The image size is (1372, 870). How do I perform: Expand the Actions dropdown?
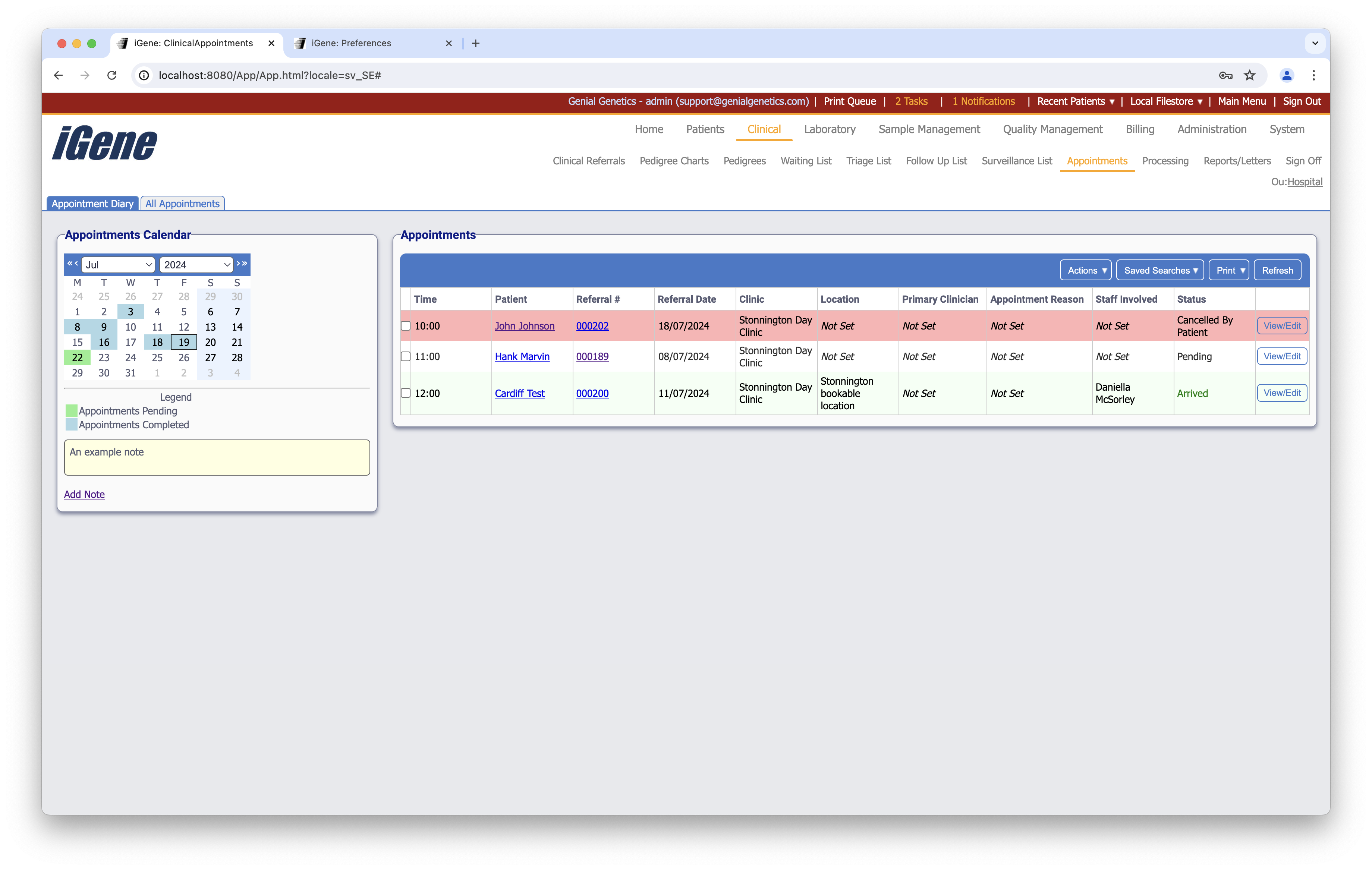[x=1086, y=271]
